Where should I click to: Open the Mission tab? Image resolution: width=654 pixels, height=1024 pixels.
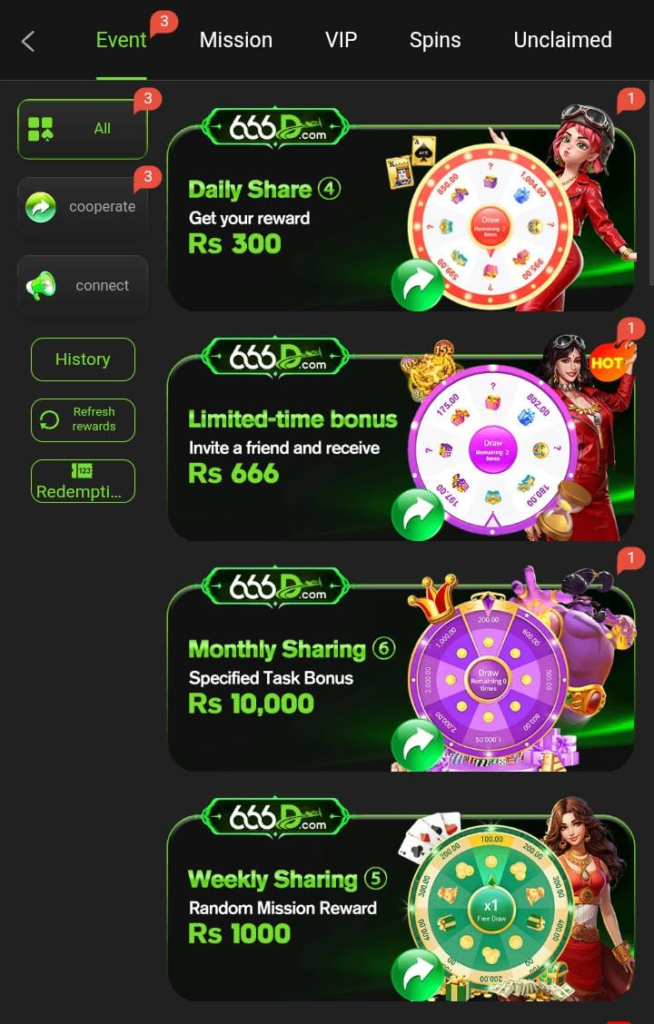pos(236,40)
